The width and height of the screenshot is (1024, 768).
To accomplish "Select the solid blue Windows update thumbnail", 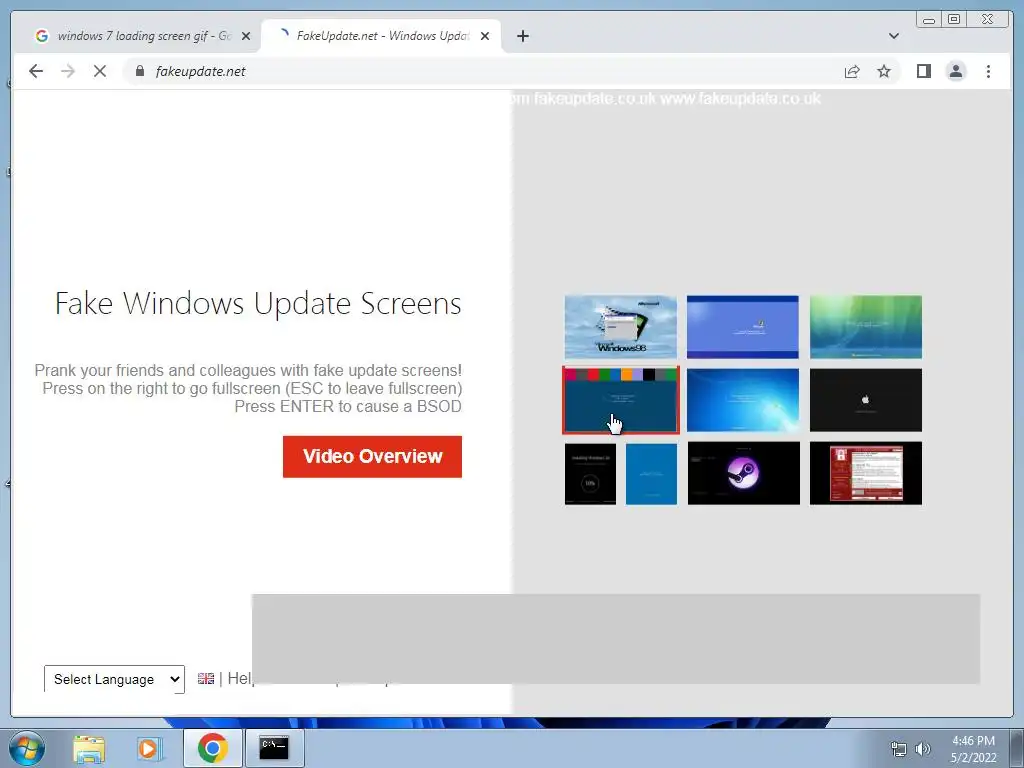I will tap(651, 474).
